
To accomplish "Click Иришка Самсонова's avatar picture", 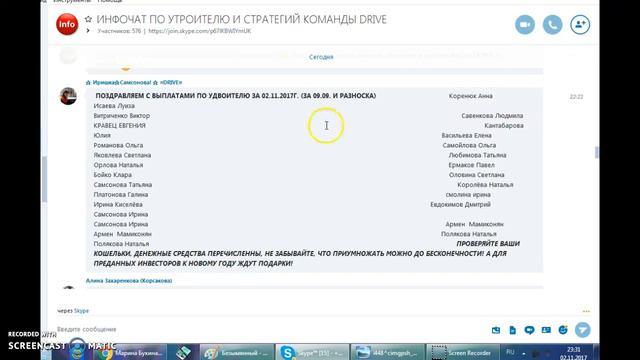I will 68,96.
